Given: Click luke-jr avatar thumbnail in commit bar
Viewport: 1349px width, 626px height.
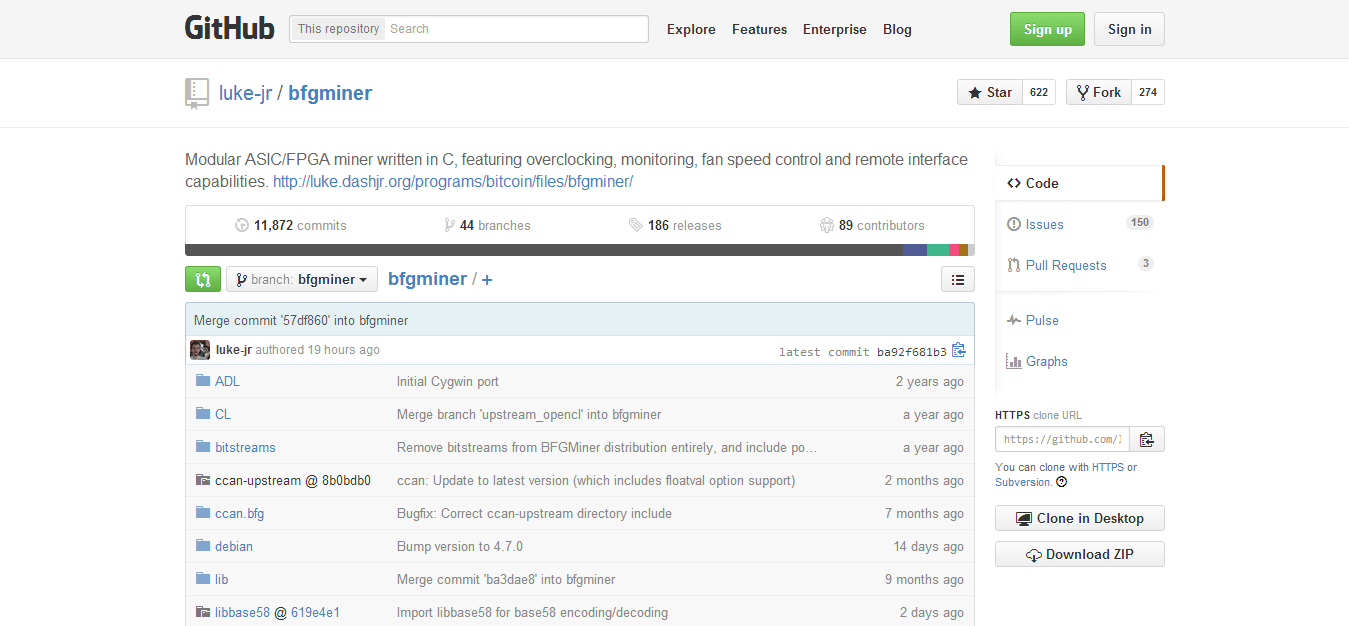Looking at the screenshot, I should click(200, 350).
